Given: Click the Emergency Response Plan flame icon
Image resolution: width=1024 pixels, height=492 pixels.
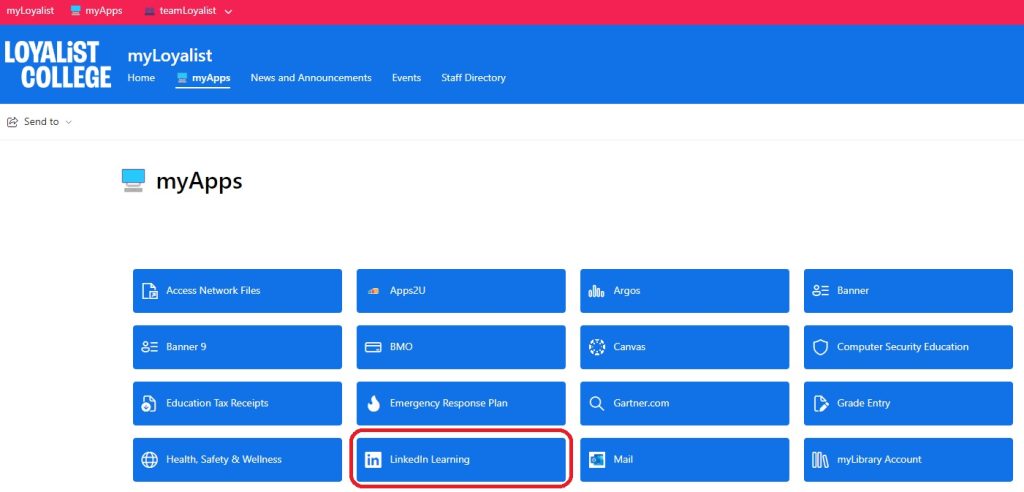Looking at the screenshot, I should pyautogui.click(x=373, y=403).
